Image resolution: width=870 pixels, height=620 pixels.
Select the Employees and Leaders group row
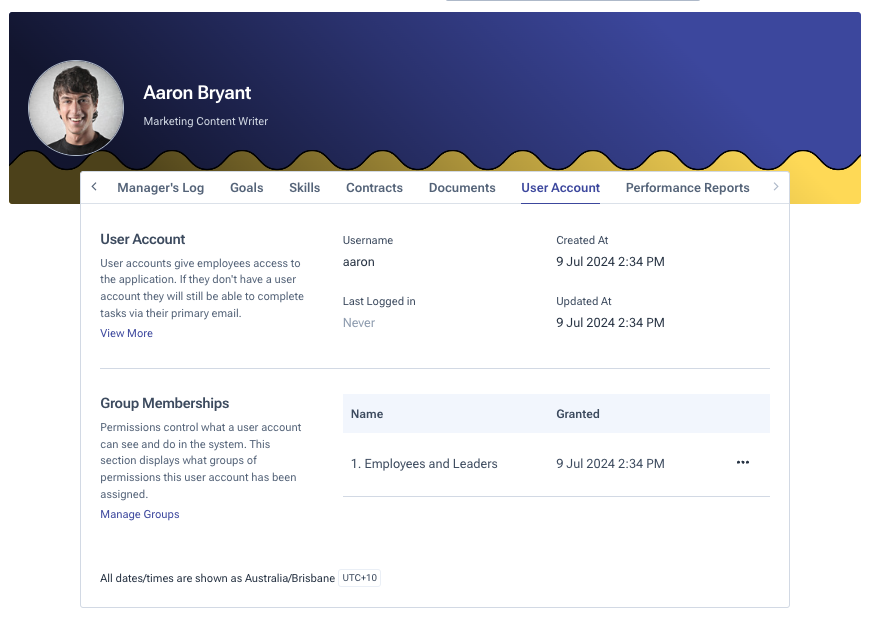424,464
